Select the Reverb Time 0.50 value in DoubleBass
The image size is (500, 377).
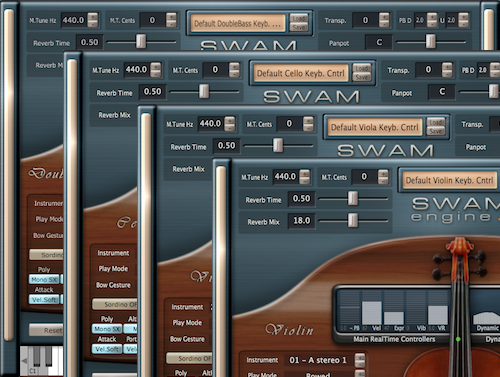(x=89, y=42)
